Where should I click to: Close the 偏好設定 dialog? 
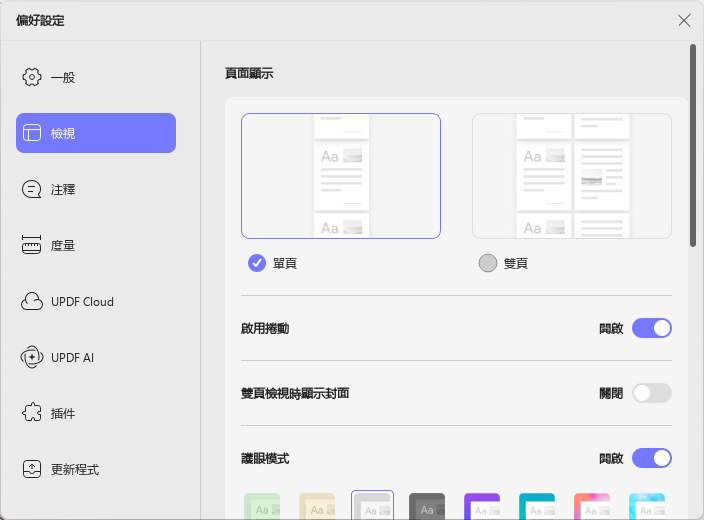[684, 20]
